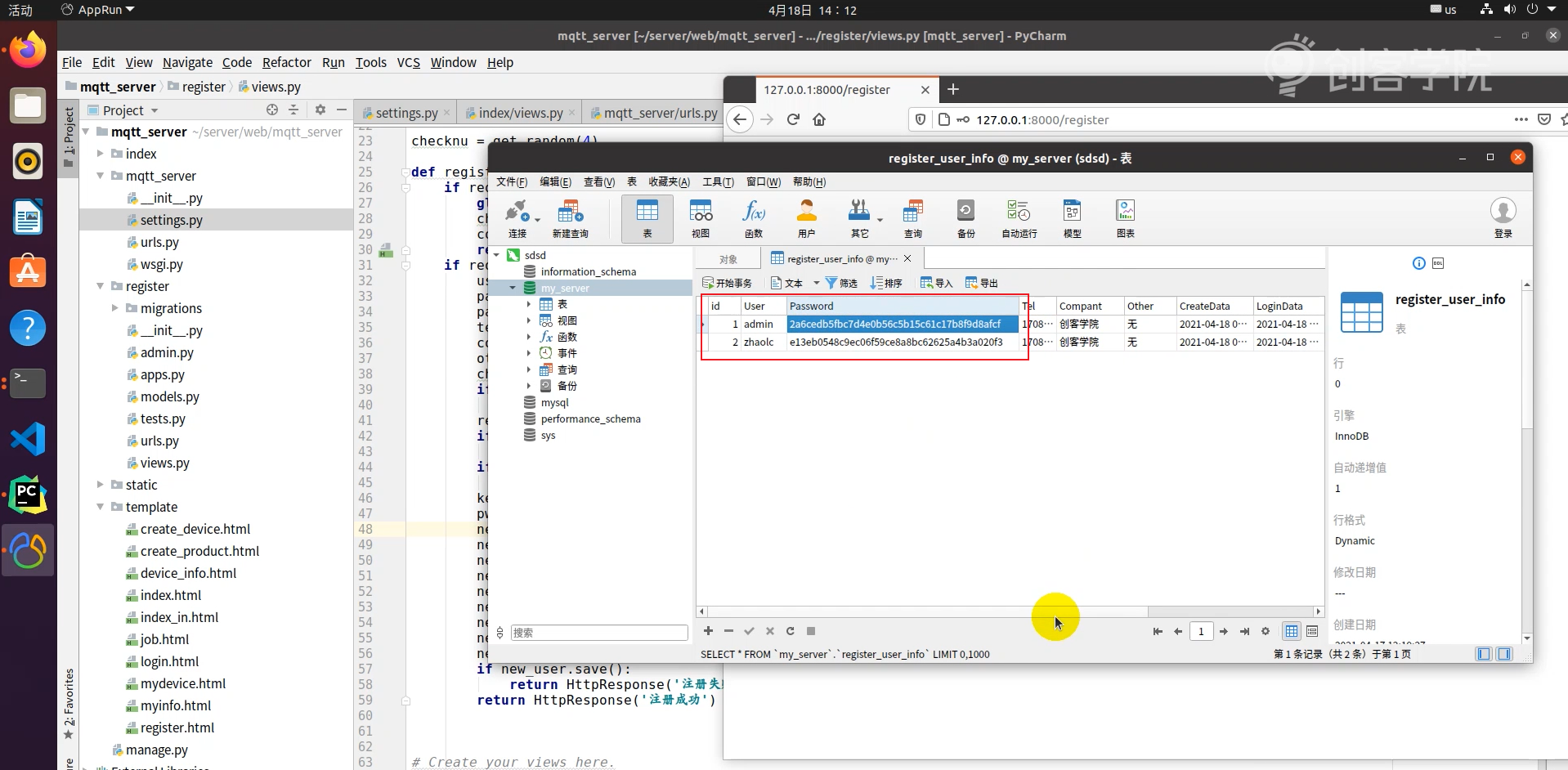Open PyCharm Refactor menu

coord(287,62)
